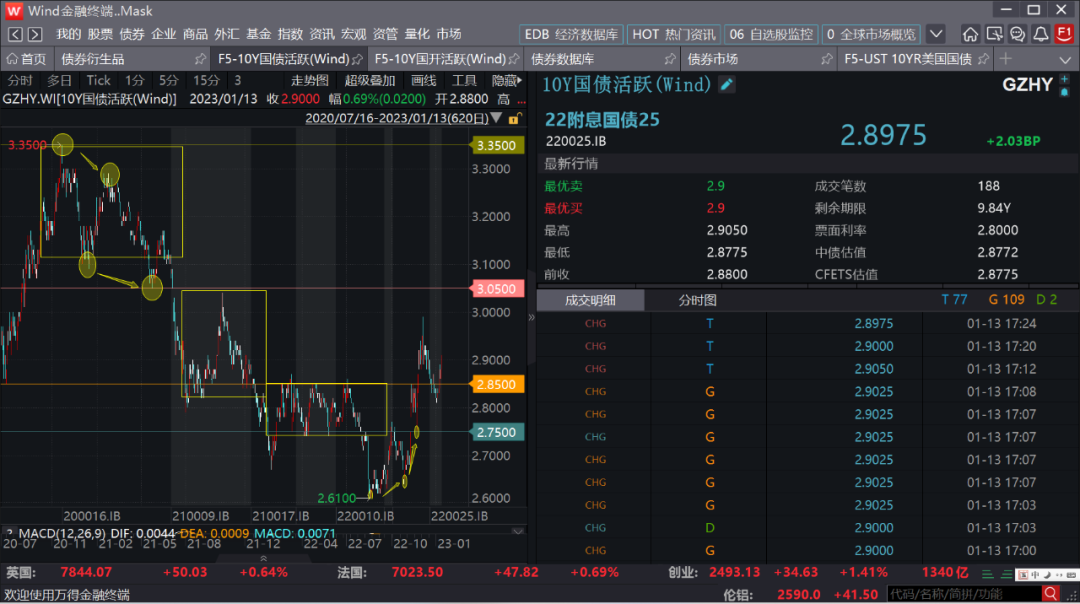
Task: Click the 22附息国债25 bond name
Action: (602, 120)
